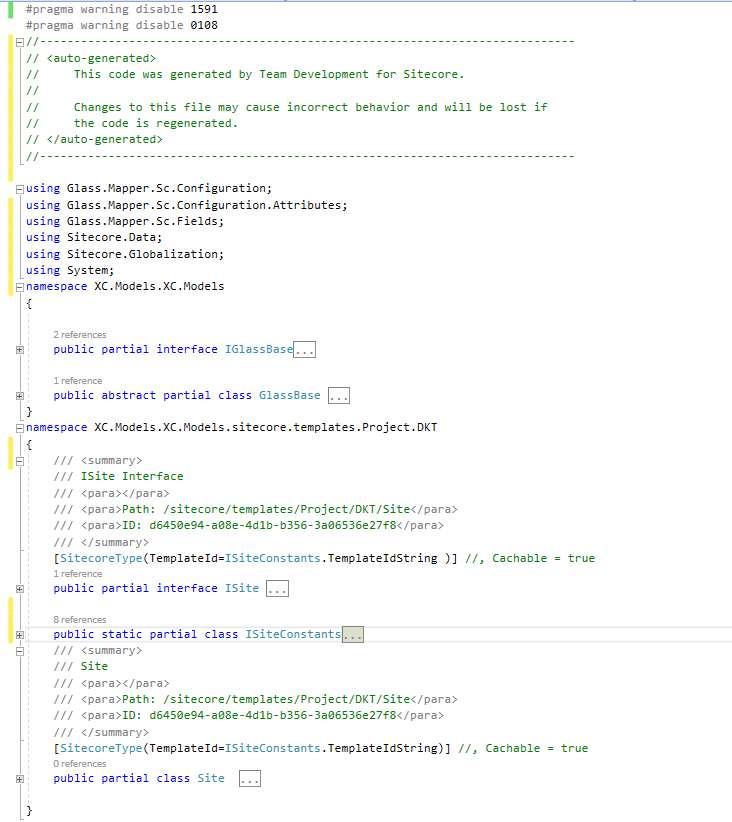Click '// <auto-generated>' opening comment
732x822 pixels.
pos(91,58)
